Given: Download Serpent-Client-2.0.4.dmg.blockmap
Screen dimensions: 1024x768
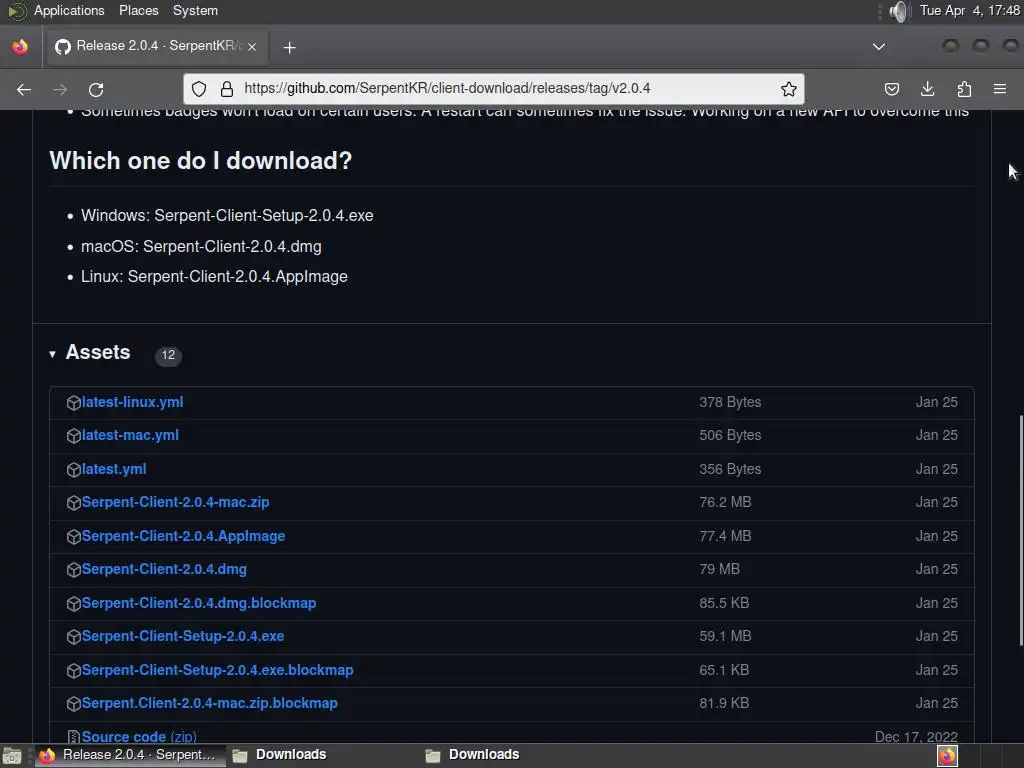Looking at the screenshot, I should coord(199,603).
